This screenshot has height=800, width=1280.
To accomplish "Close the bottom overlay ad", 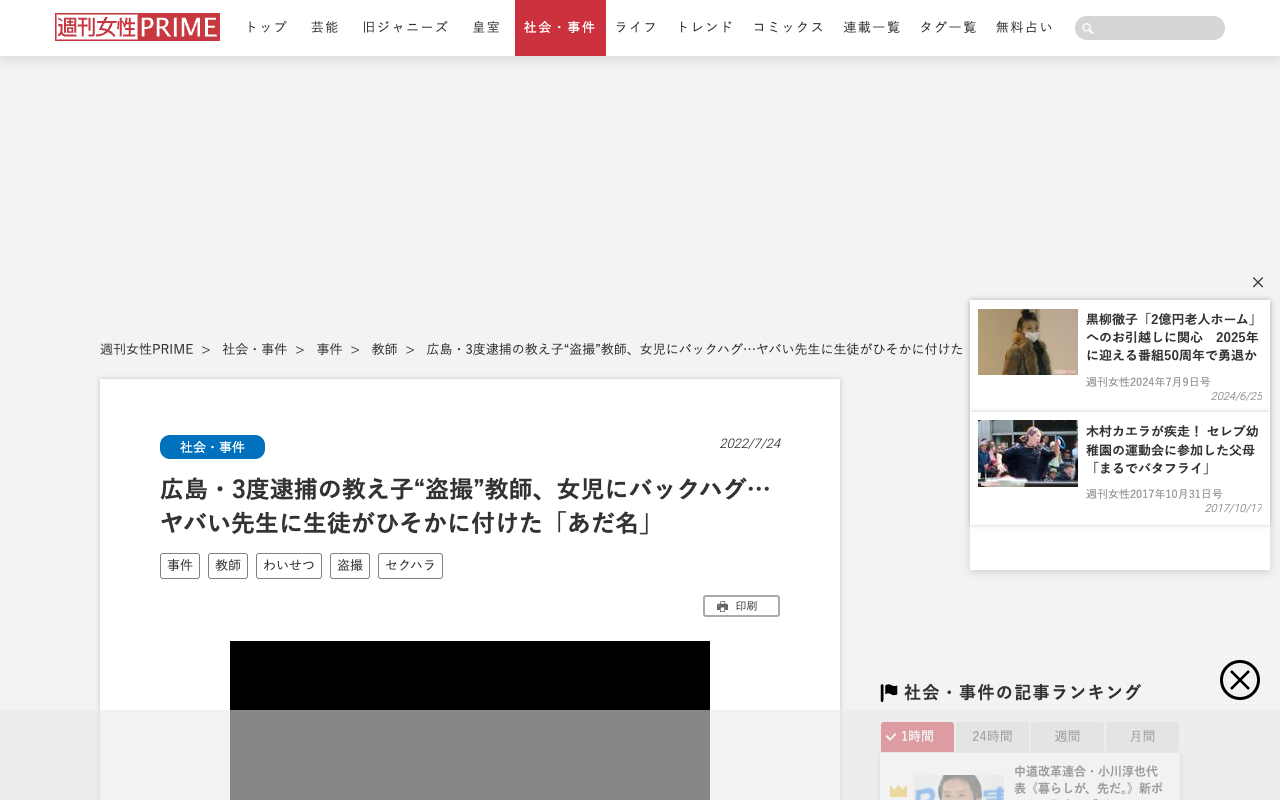I will coord(1240,680).
